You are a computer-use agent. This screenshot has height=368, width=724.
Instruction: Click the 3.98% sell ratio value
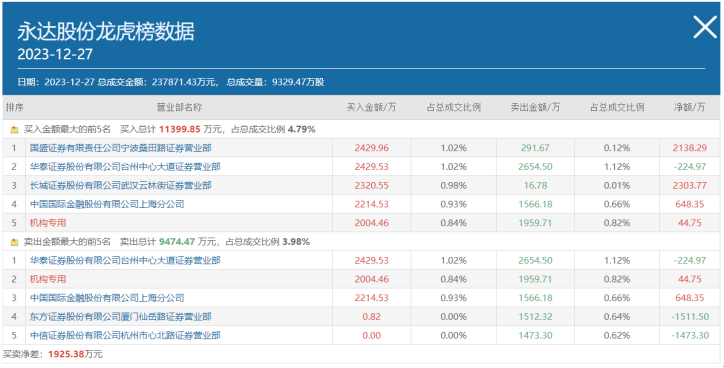click(x=296, y=241)
